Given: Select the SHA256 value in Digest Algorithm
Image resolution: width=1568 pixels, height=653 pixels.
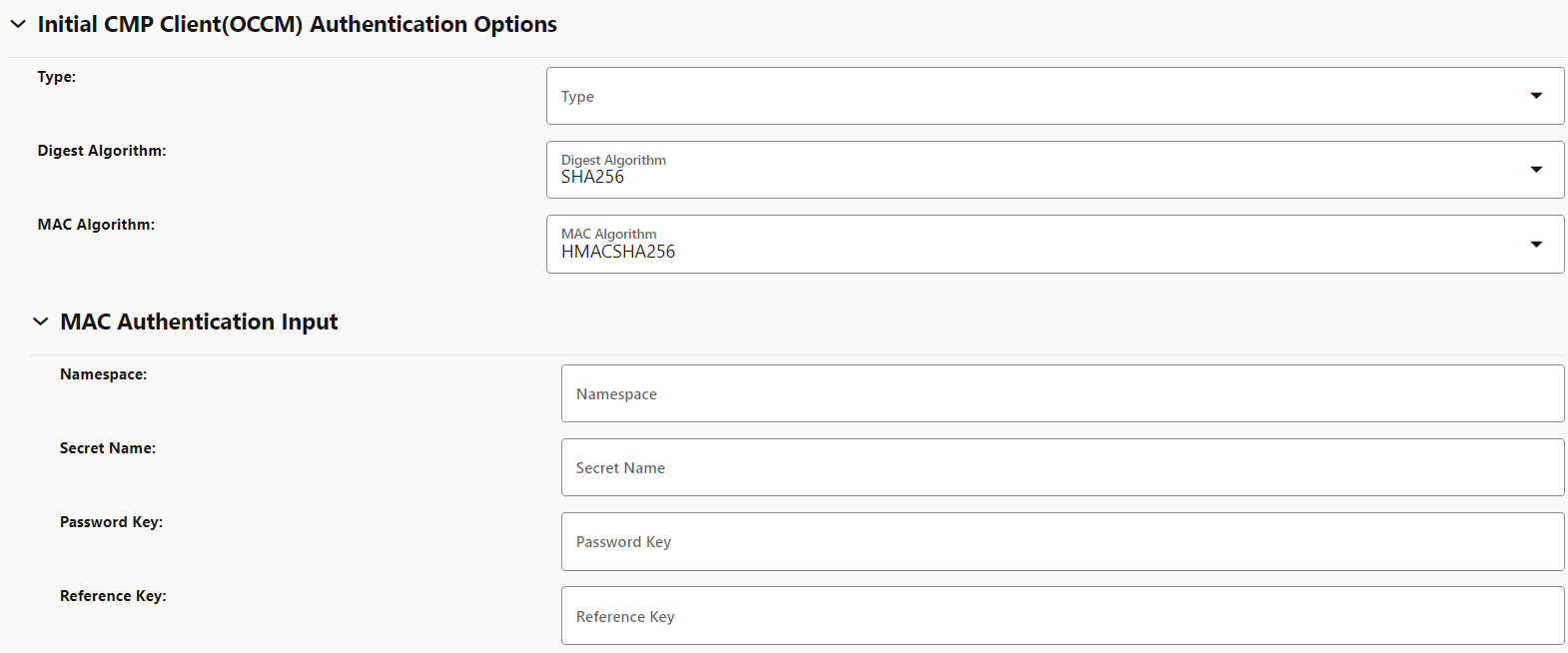Looking at the screenshot, I should (592, 178).
